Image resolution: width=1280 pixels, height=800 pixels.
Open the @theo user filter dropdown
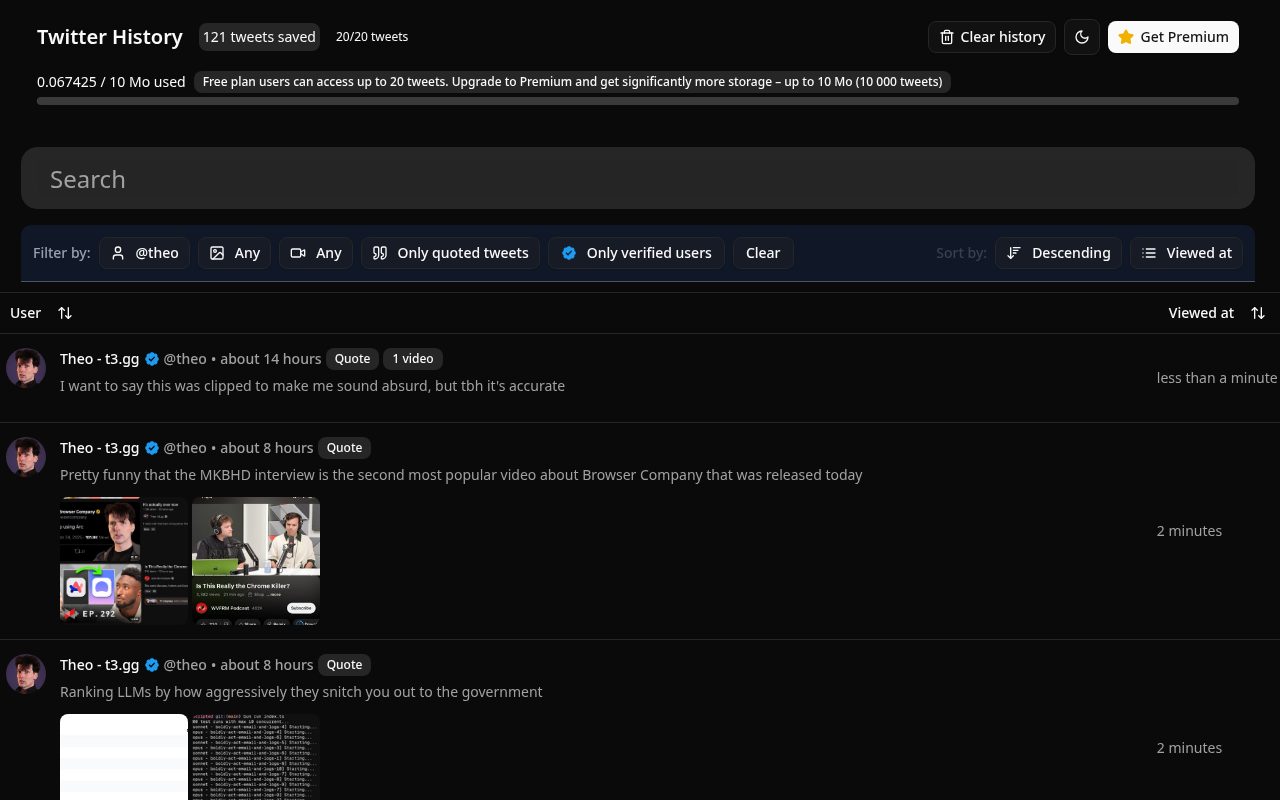[x=144, y=253]
